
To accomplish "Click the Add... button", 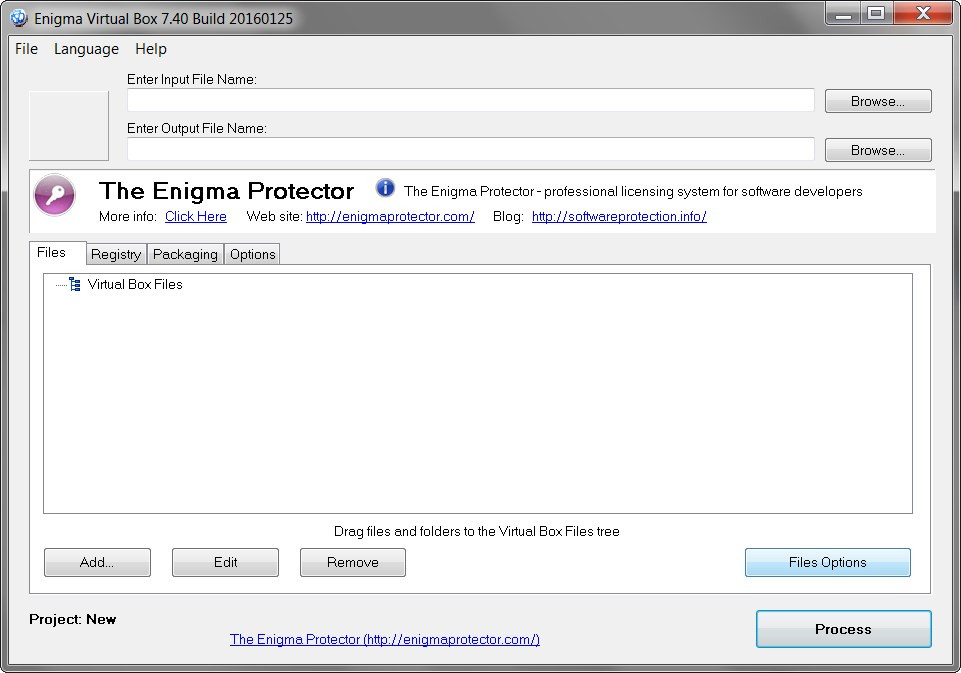I will (x=97, y=563).
